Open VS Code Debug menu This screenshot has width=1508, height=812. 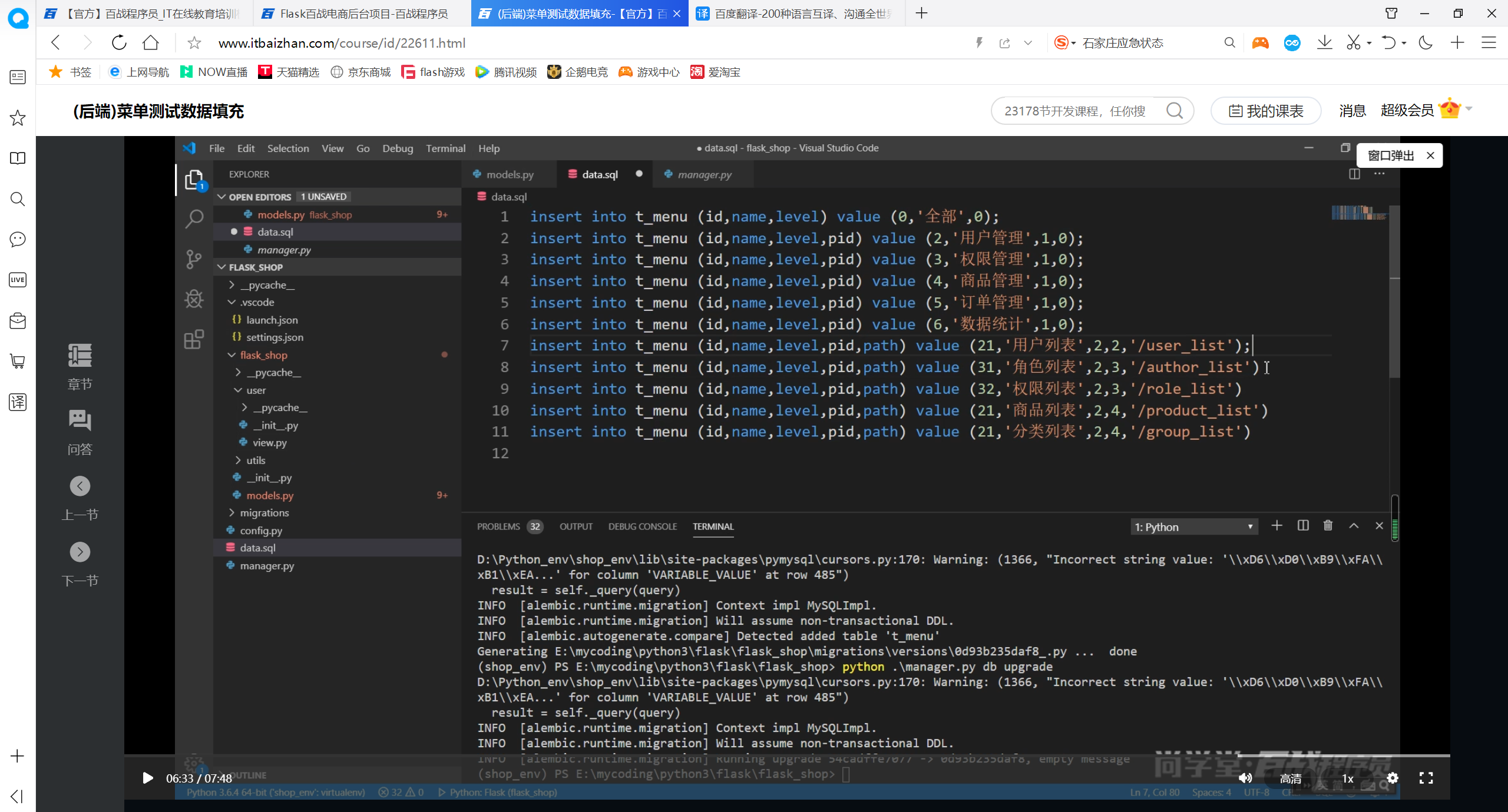click(x=398, y=148)
